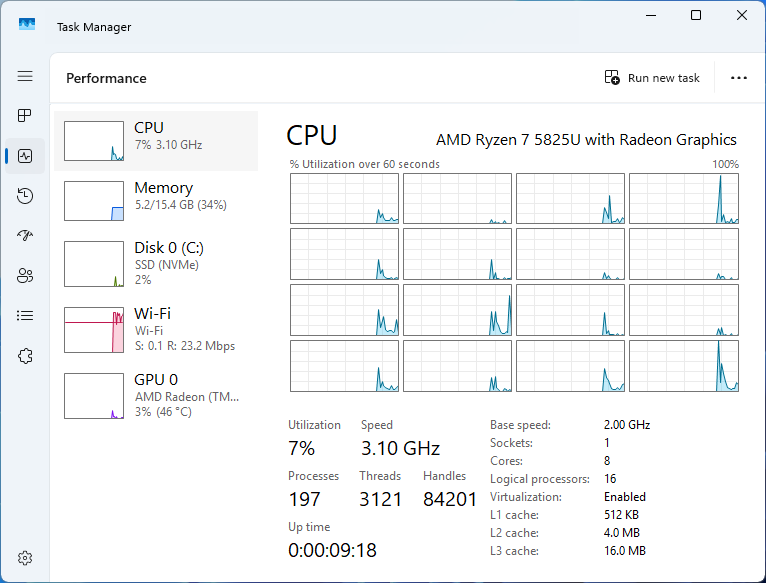
Task: Maximize the Task Manager window
Action: pyautogui.click(x=696, y=15)
